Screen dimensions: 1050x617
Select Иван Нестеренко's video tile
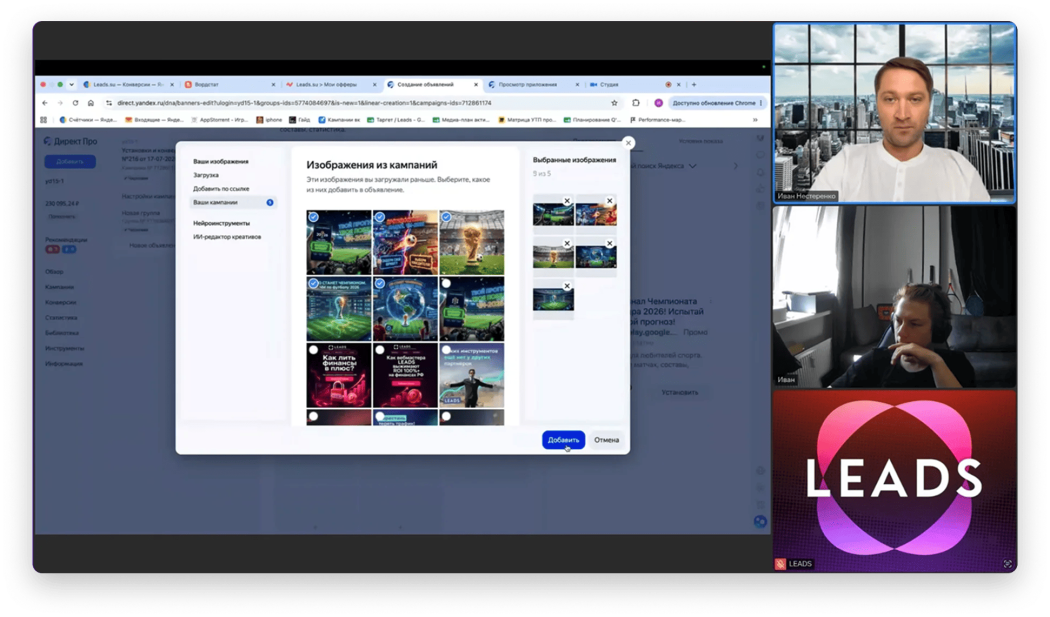(x=895, y=113)
